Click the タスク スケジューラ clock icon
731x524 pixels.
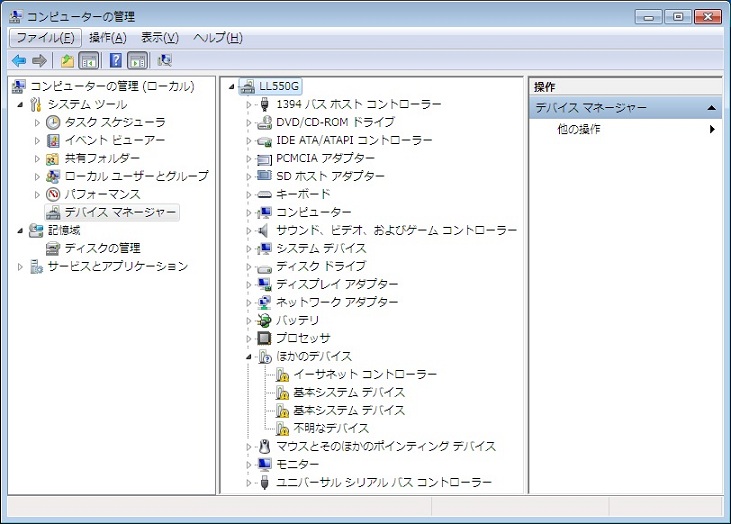click(x=53, y=123)
